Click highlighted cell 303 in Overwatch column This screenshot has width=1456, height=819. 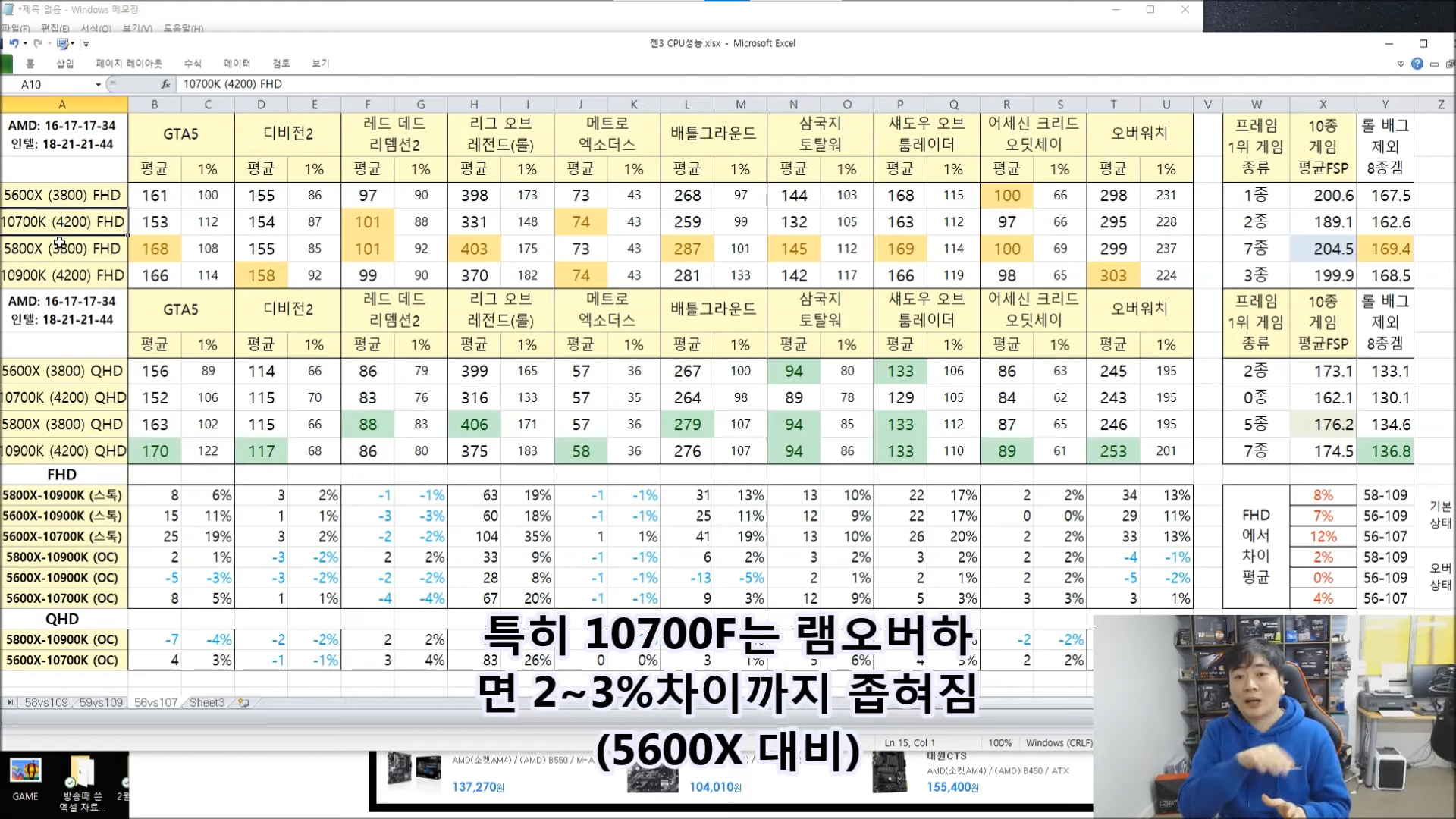tap(1113, 275)
